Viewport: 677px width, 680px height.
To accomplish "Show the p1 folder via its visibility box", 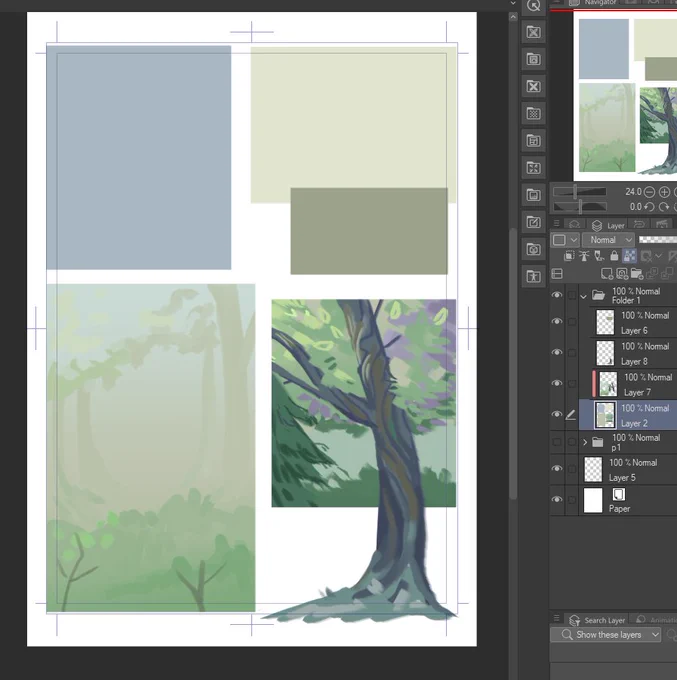I will [557, 442].
